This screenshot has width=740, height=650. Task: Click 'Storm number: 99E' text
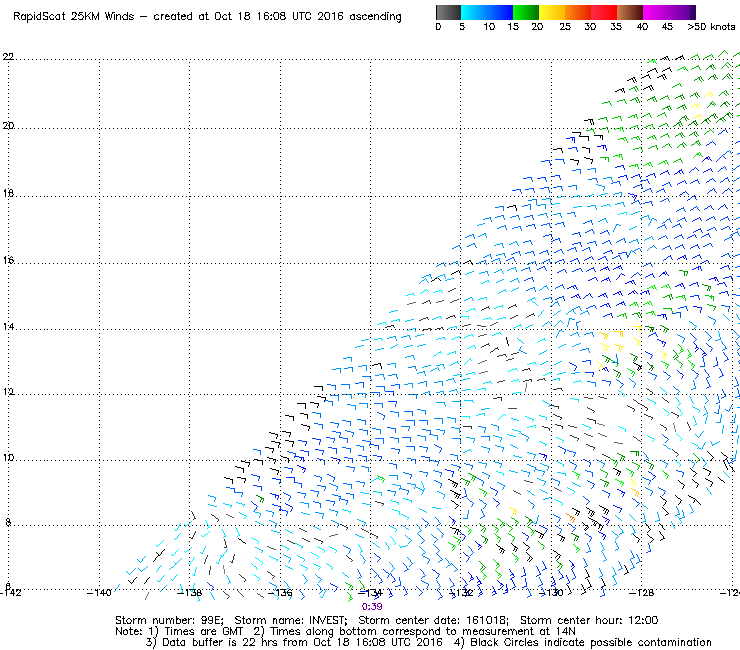point(169,620)
